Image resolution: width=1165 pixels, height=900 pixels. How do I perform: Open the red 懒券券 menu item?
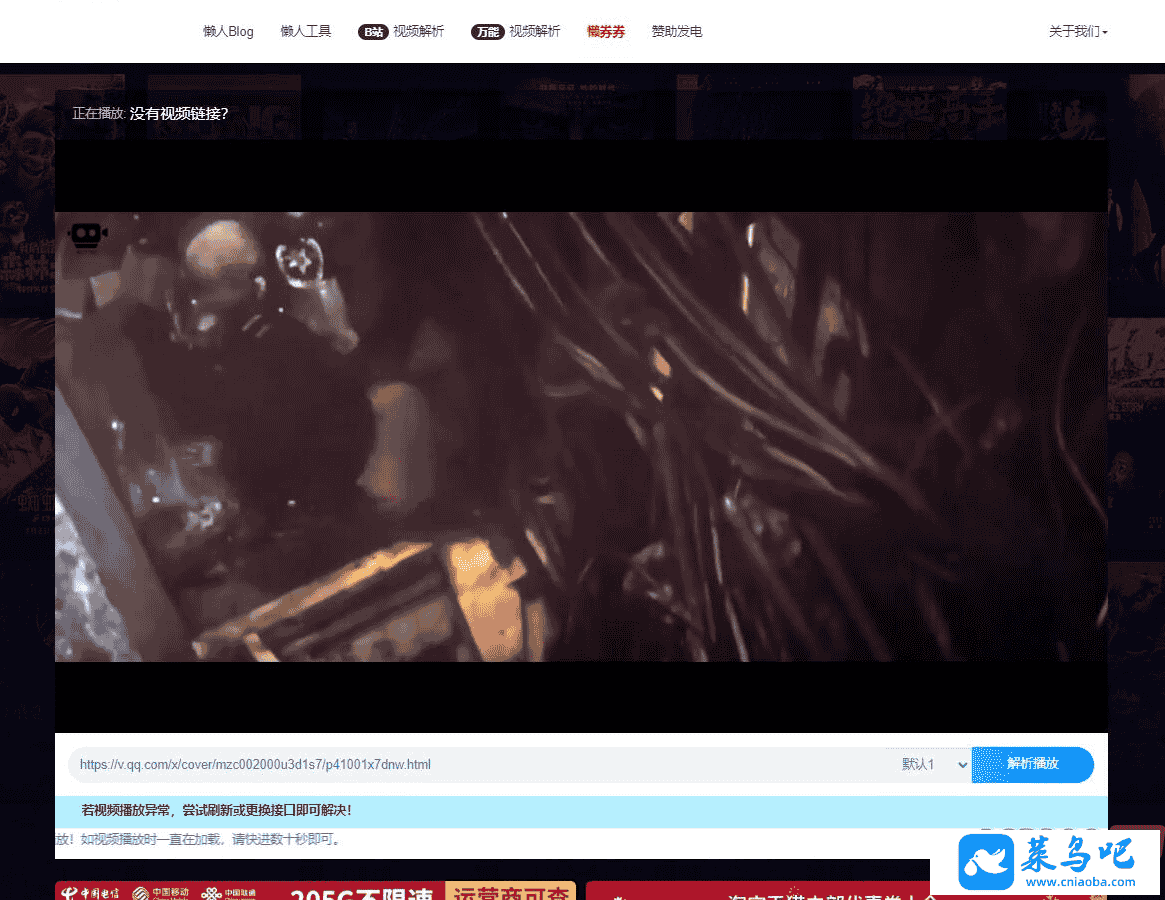coord(606,31)
